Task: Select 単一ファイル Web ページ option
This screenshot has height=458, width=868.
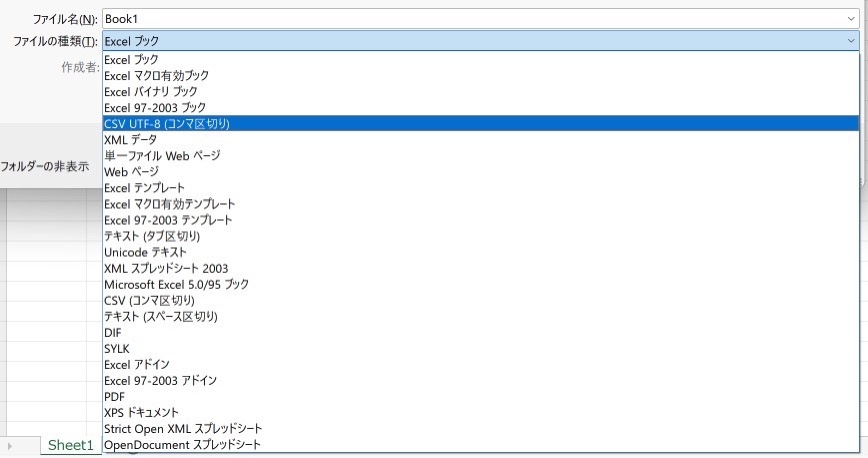Action: (x=480, y=156)
